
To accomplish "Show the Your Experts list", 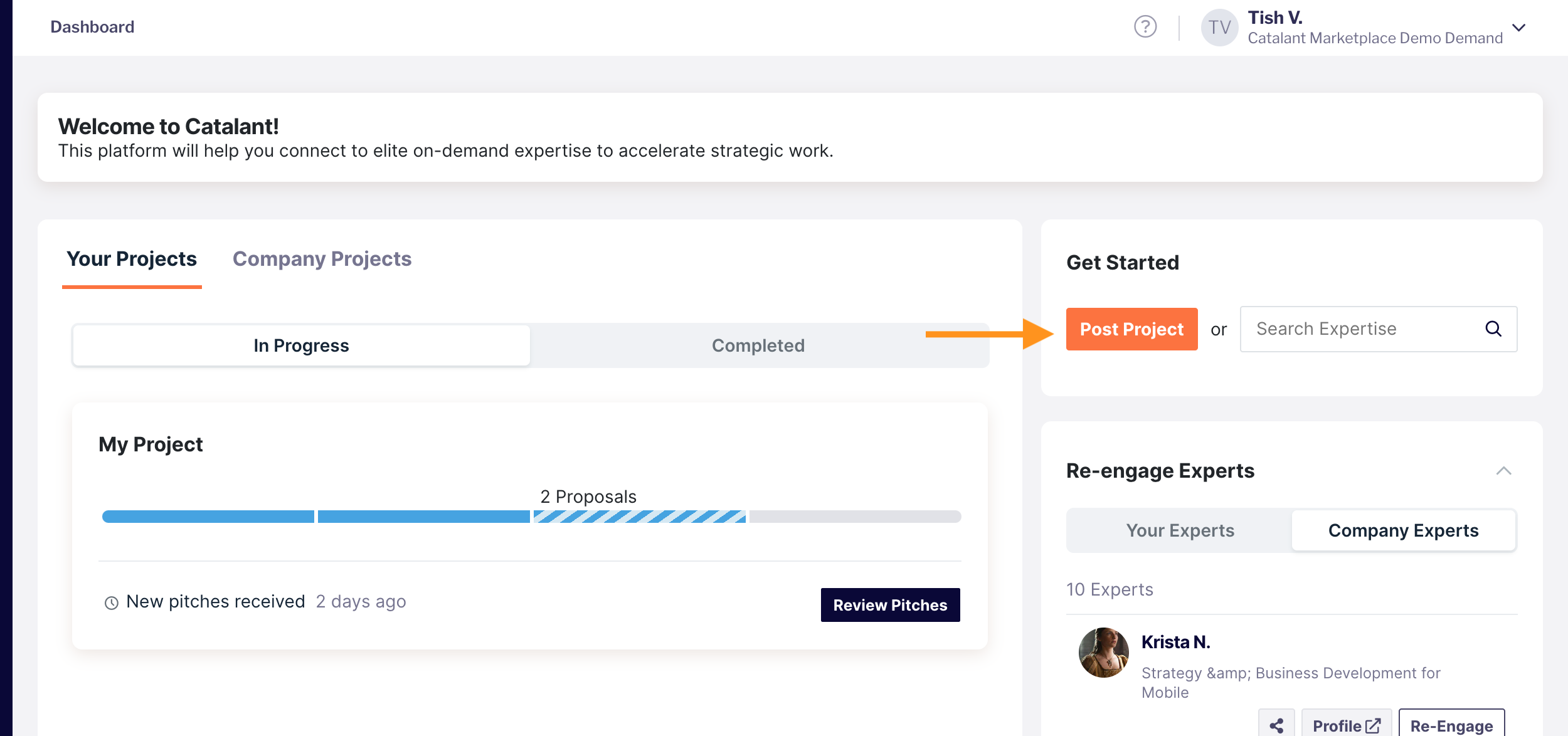I will [x=1180, y=530].
